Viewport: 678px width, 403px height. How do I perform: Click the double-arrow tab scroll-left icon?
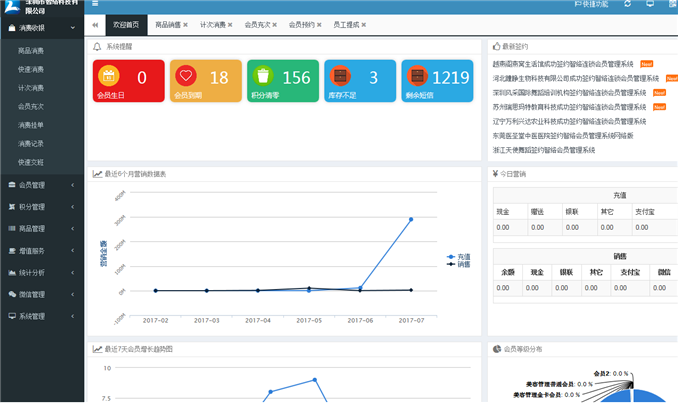[95, 23]
